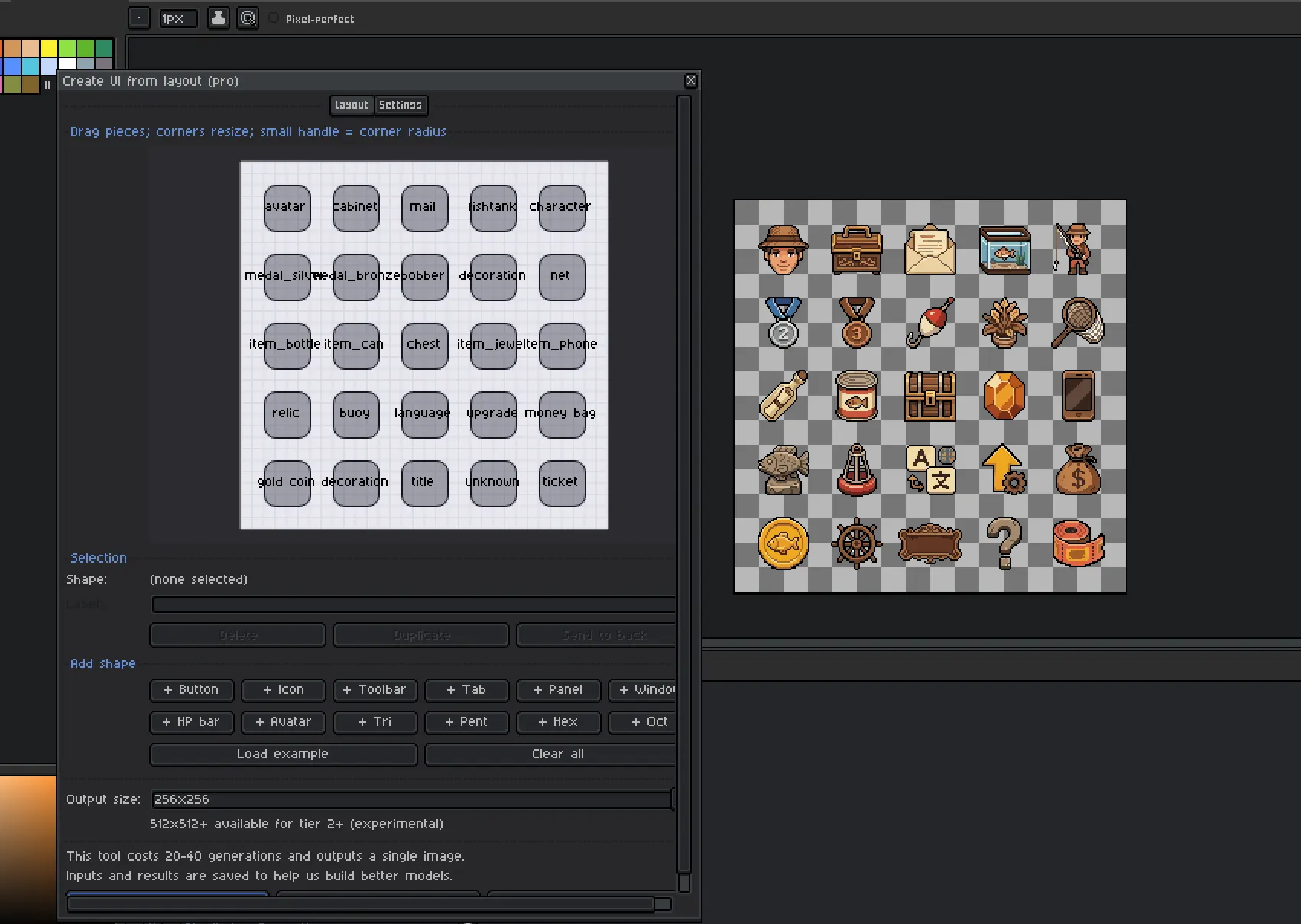Image resolution: width=1301 pixels, height=924 pixels.
Task: Click the smartphone sprite
Action: pyautogui.click(x=1078, y=396)
